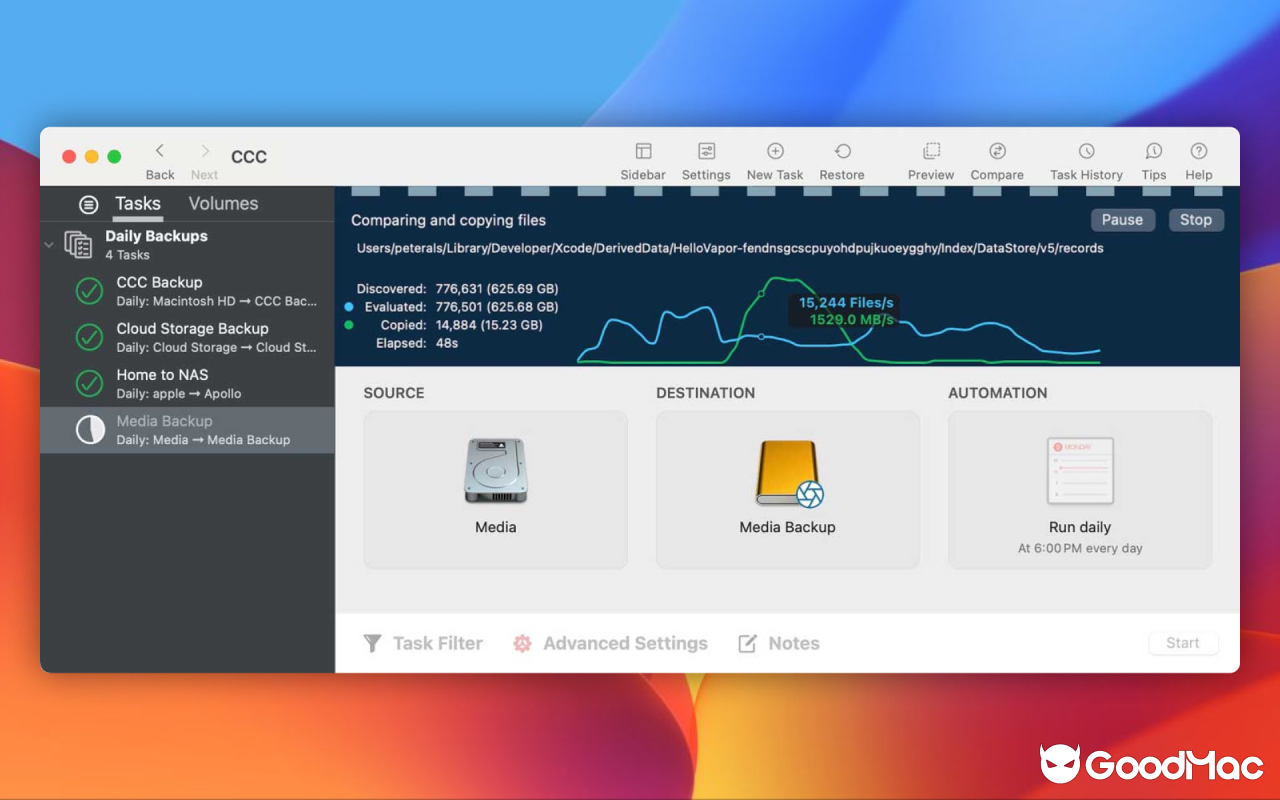The image size is (1280, 800).
Task: Create a New Task
Action: [x=774, y=158]
